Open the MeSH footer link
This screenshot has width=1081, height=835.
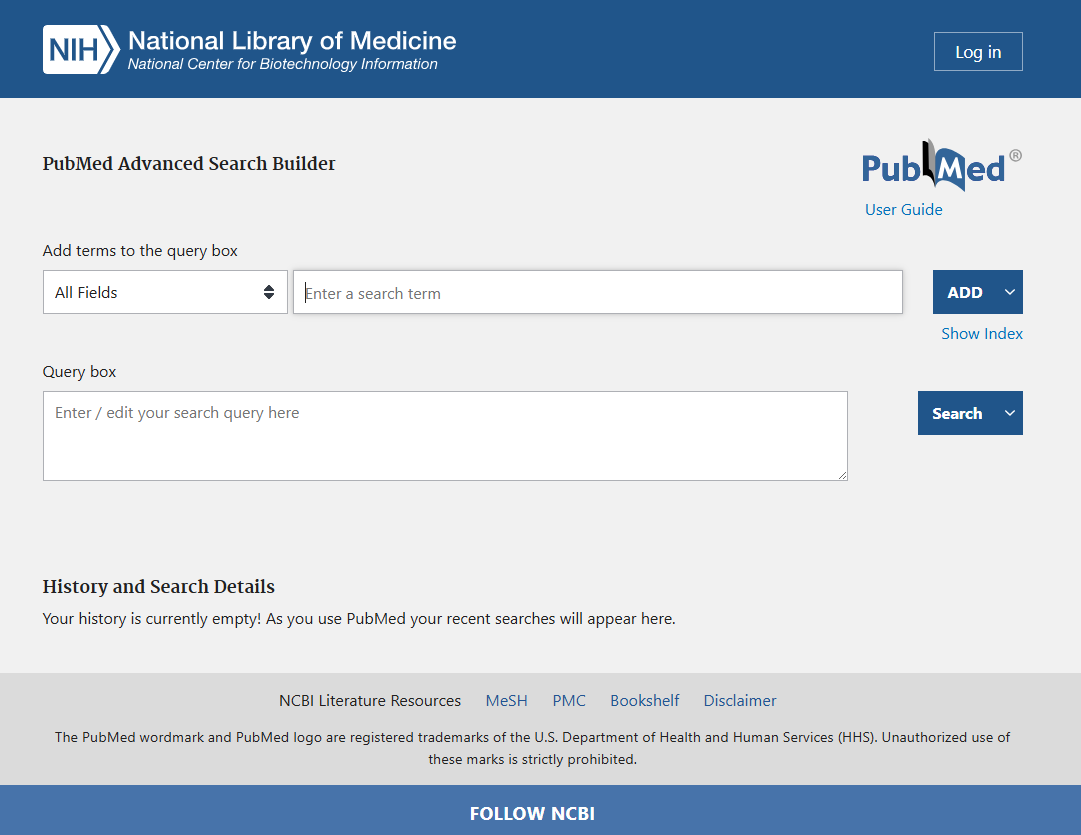[x=506, y=701]
